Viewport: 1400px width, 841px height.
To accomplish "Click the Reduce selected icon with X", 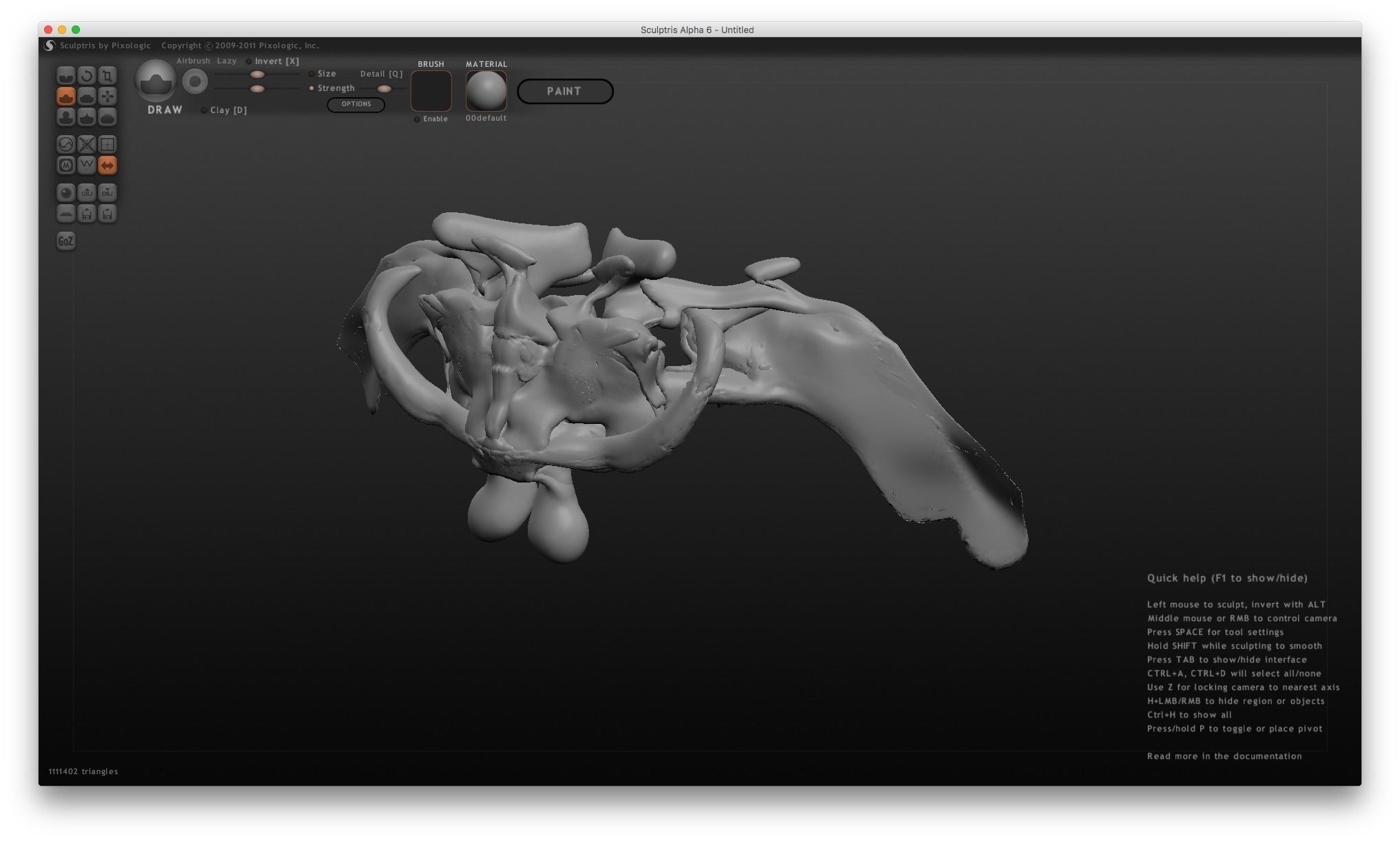I will (87, 144).
